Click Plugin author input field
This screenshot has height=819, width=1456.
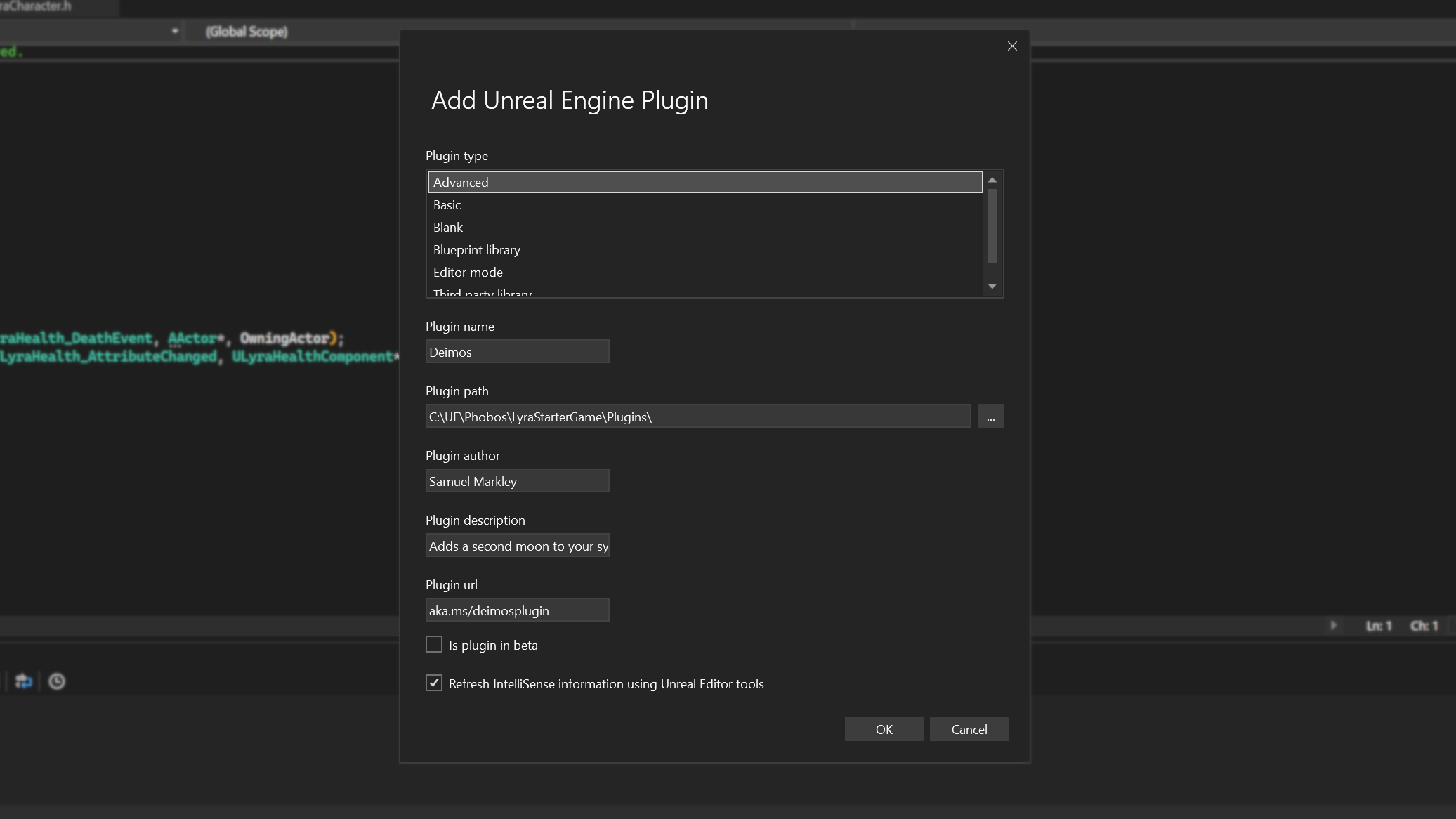(x=517, y=481)
